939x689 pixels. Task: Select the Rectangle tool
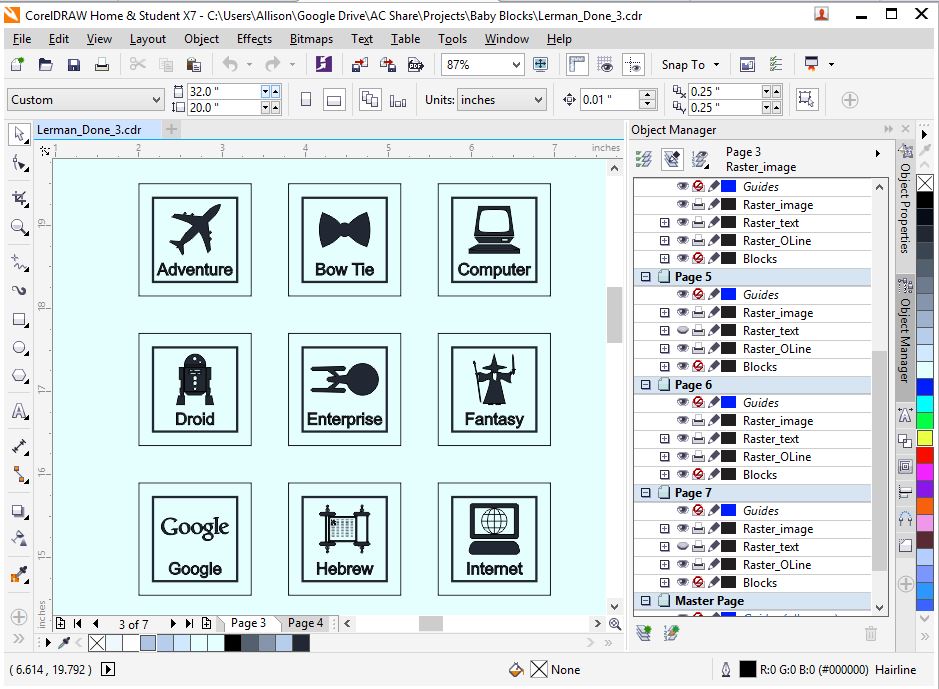click(x=19, y=320)
